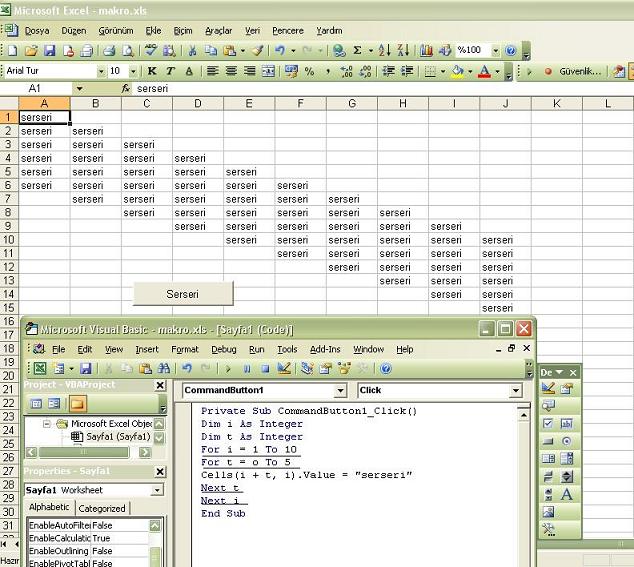The width and height of the screenshot is (634, 567).
Task: Select the Label control A in the toolbox
Action: (566, 494)
